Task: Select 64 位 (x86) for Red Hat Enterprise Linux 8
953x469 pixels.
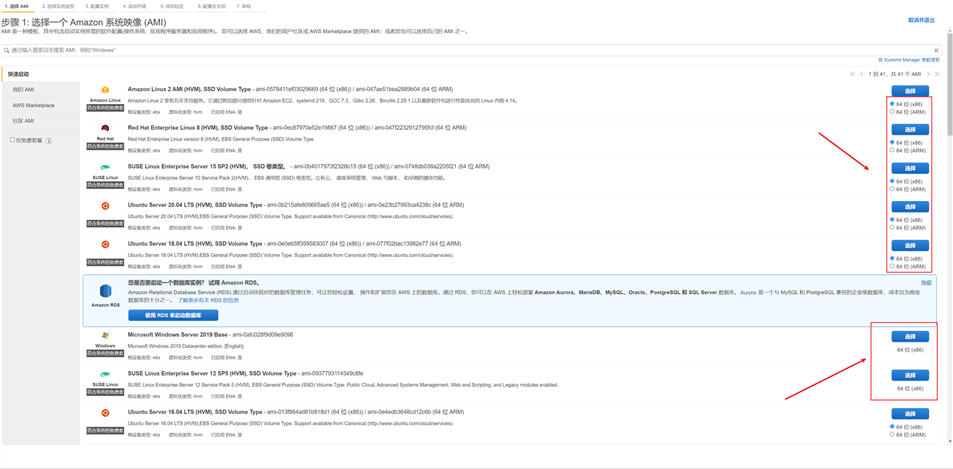Action: click(892, 143)
